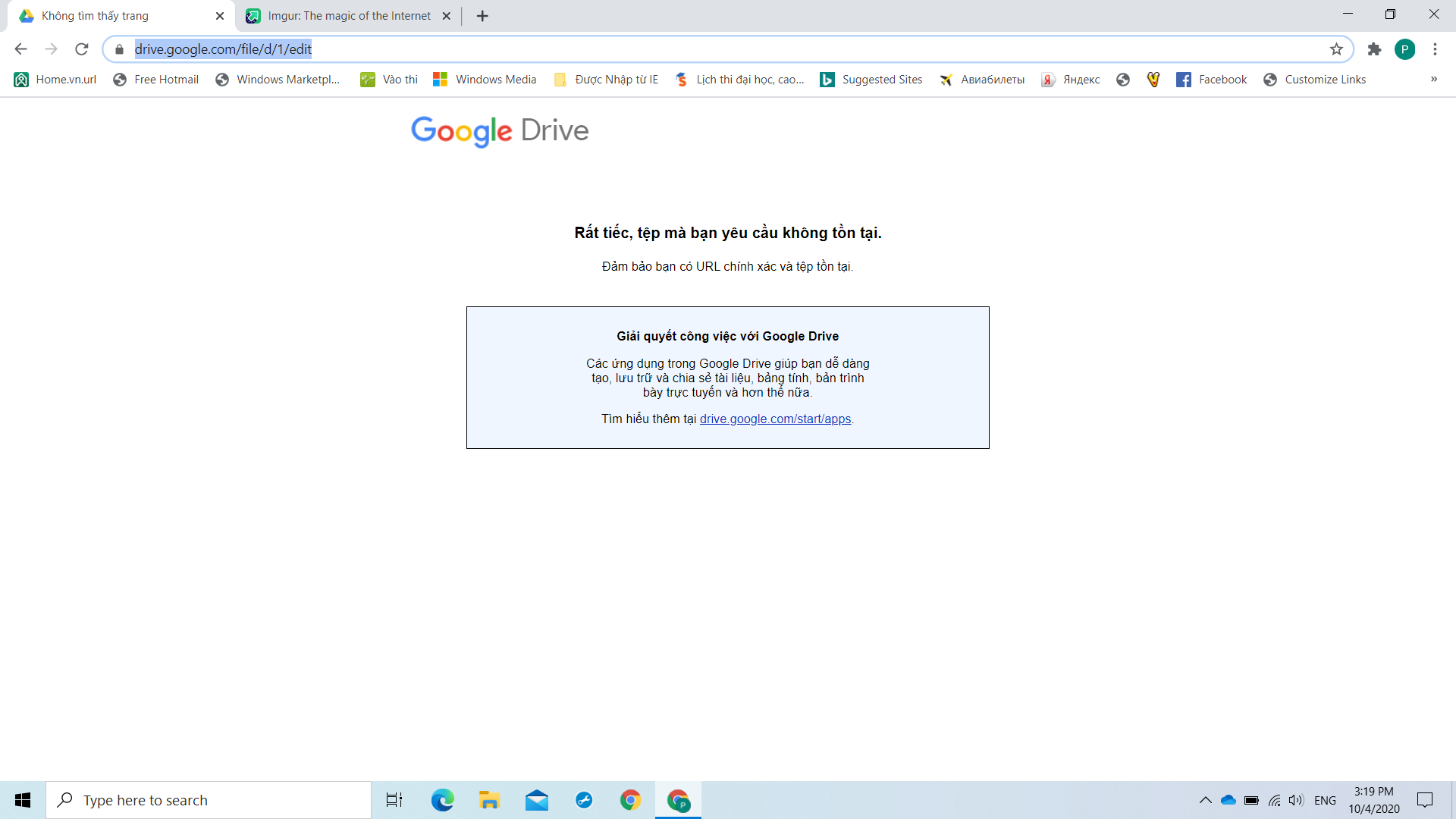Open the Mail app in taskbar
Screen dimensions: 1456x819
click(x=537, y=800)
